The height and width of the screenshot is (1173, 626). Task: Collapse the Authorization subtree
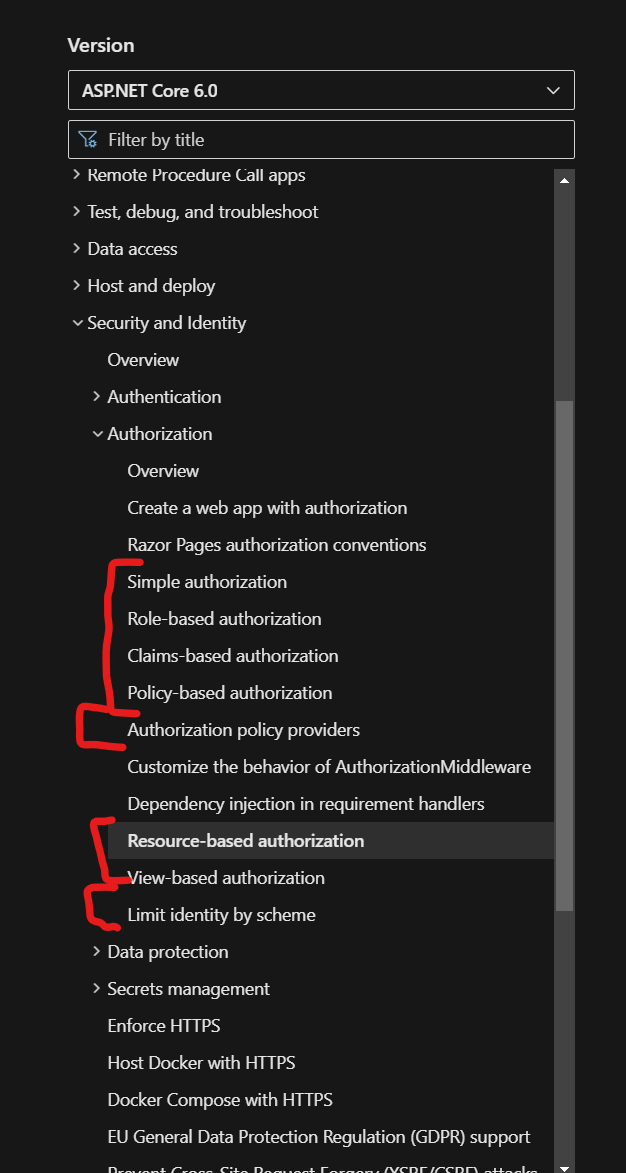point(97,434)
